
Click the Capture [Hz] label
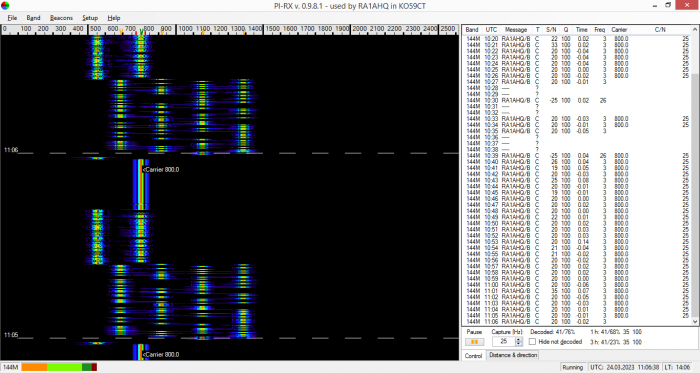pyautogui.click(x=507, y=332)
